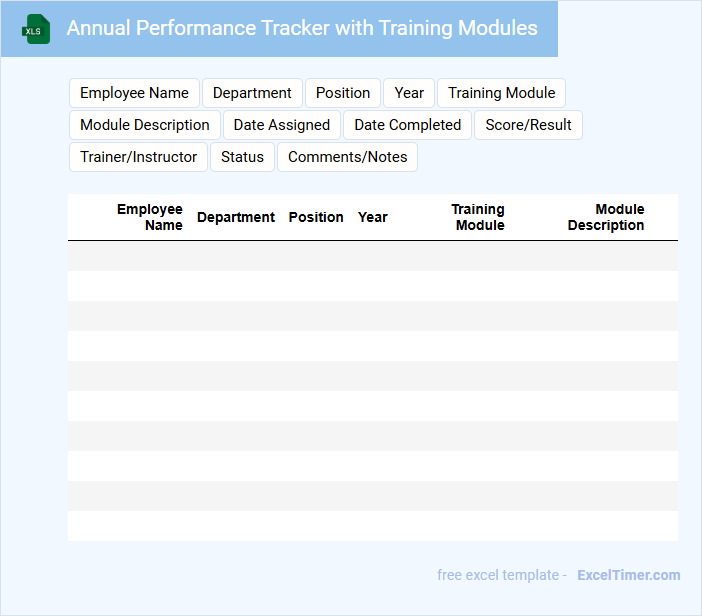The image size is (702, 616).
Task: Choose the Score/Result tag
Action: (529, 125)
